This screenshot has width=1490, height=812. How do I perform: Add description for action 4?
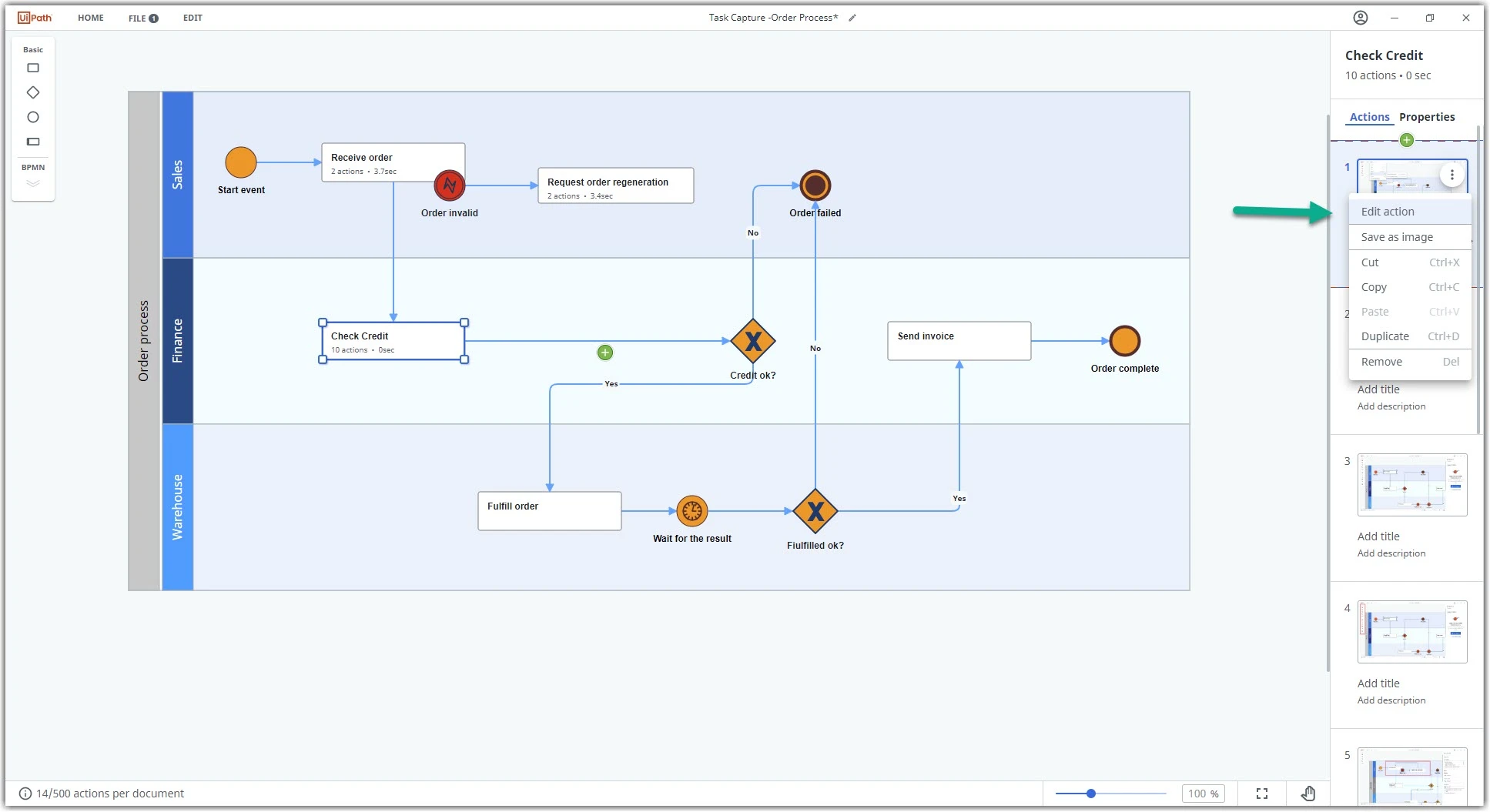click(1391, 700)
